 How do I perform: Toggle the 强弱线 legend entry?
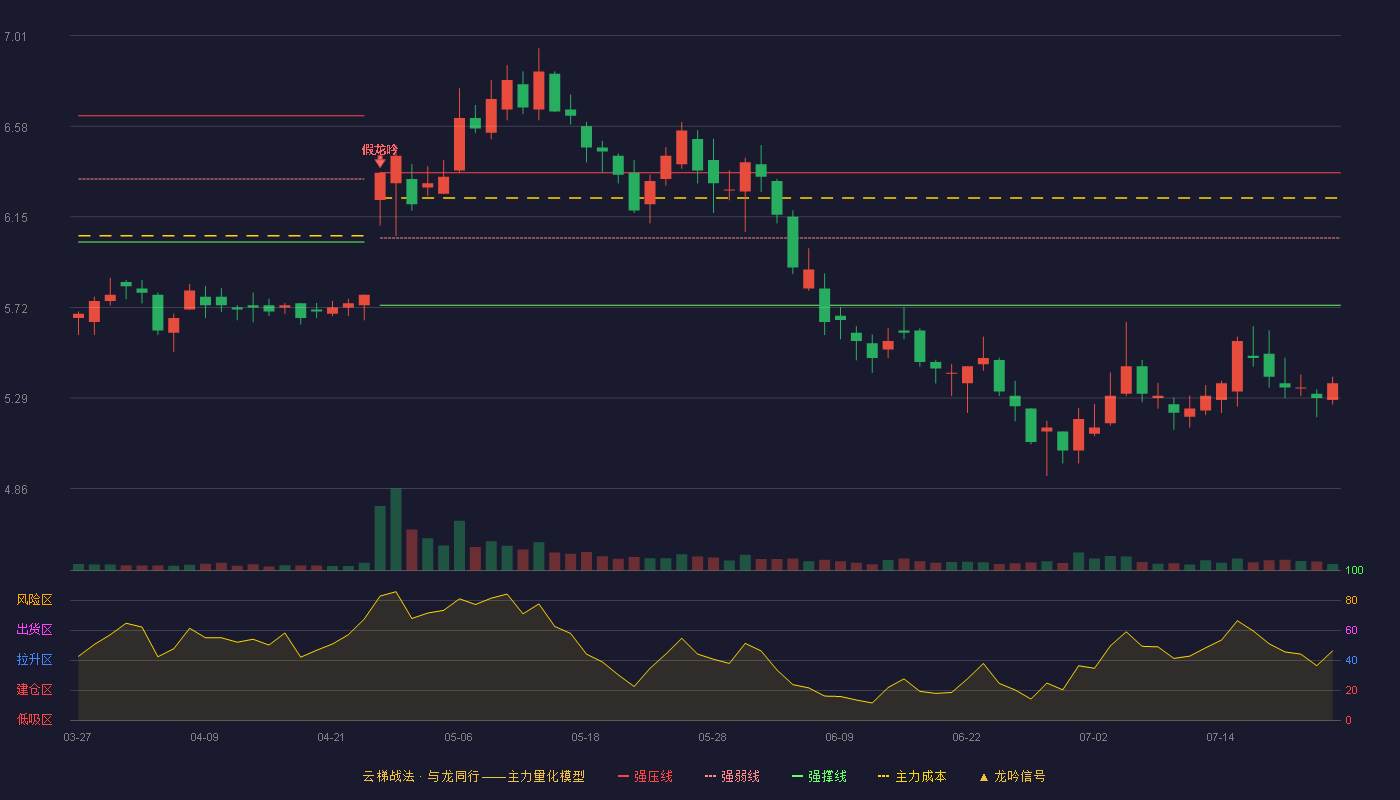click(732, 776)
